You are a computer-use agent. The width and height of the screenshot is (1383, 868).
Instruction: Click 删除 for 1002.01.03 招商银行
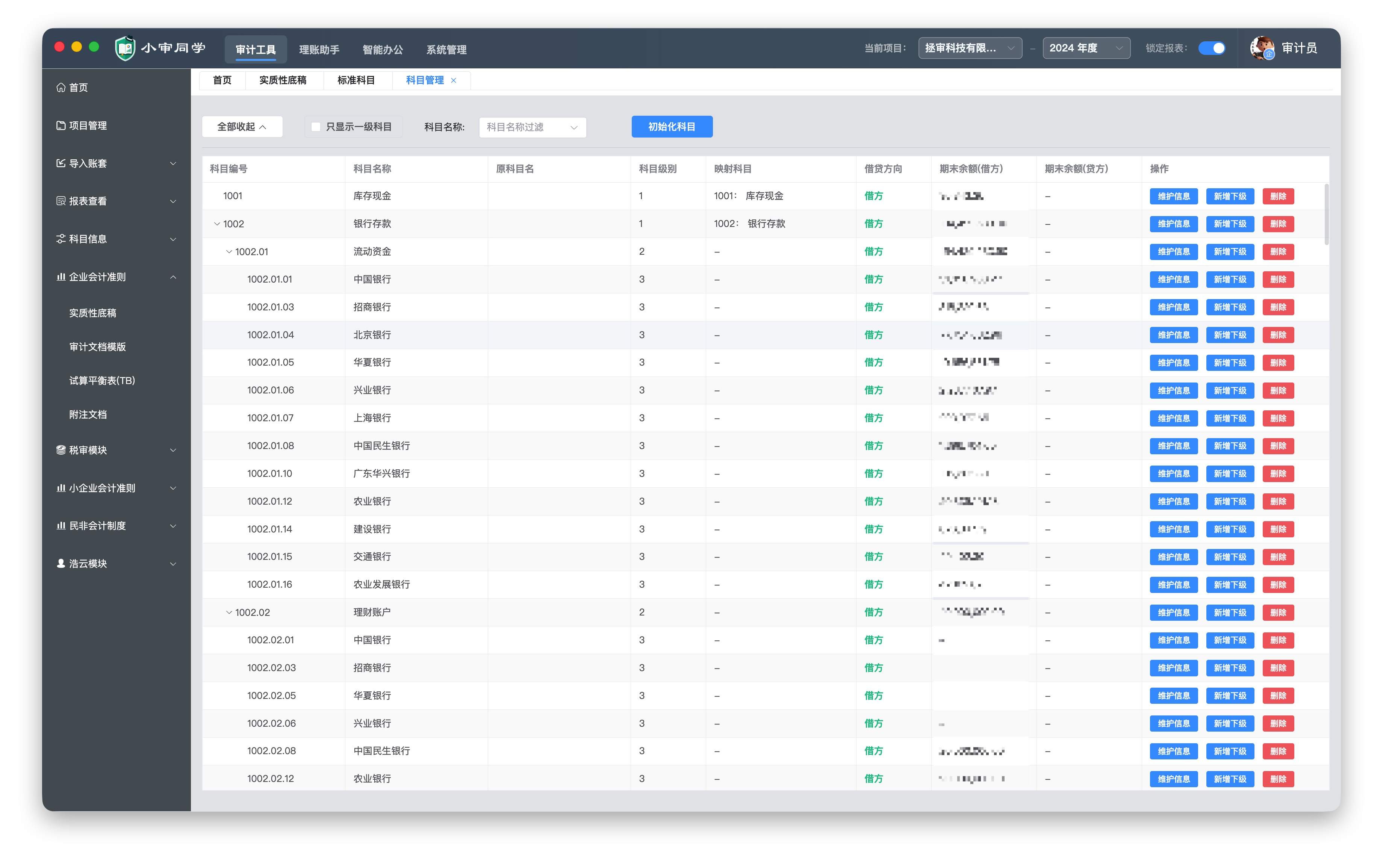pyautogui.click(x=1278, y=307)
